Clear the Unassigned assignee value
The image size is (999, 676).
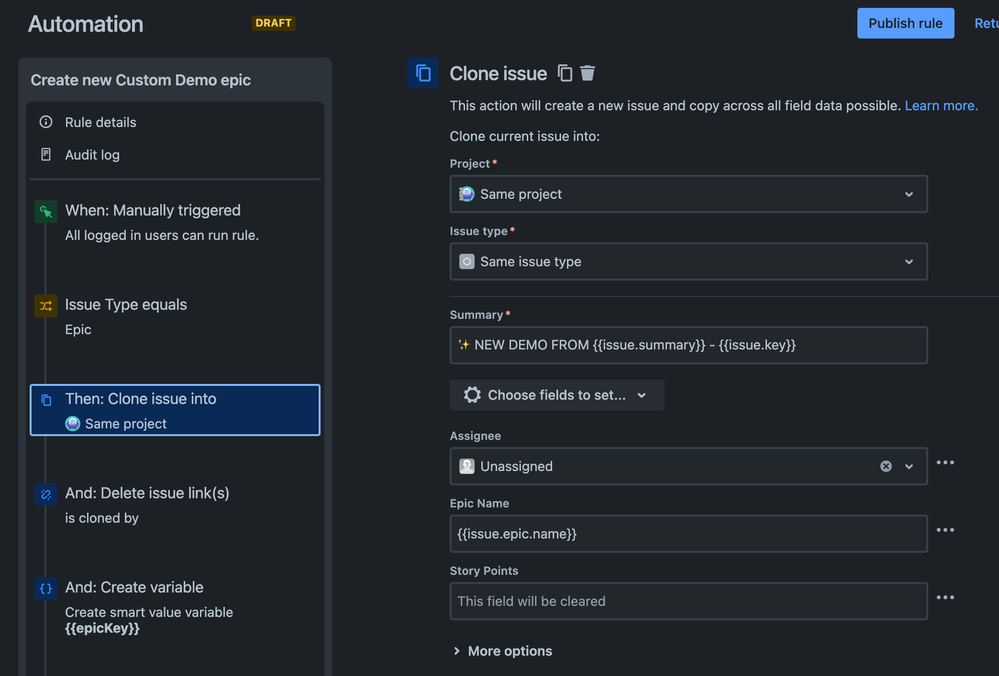click(x=886, y=466)
